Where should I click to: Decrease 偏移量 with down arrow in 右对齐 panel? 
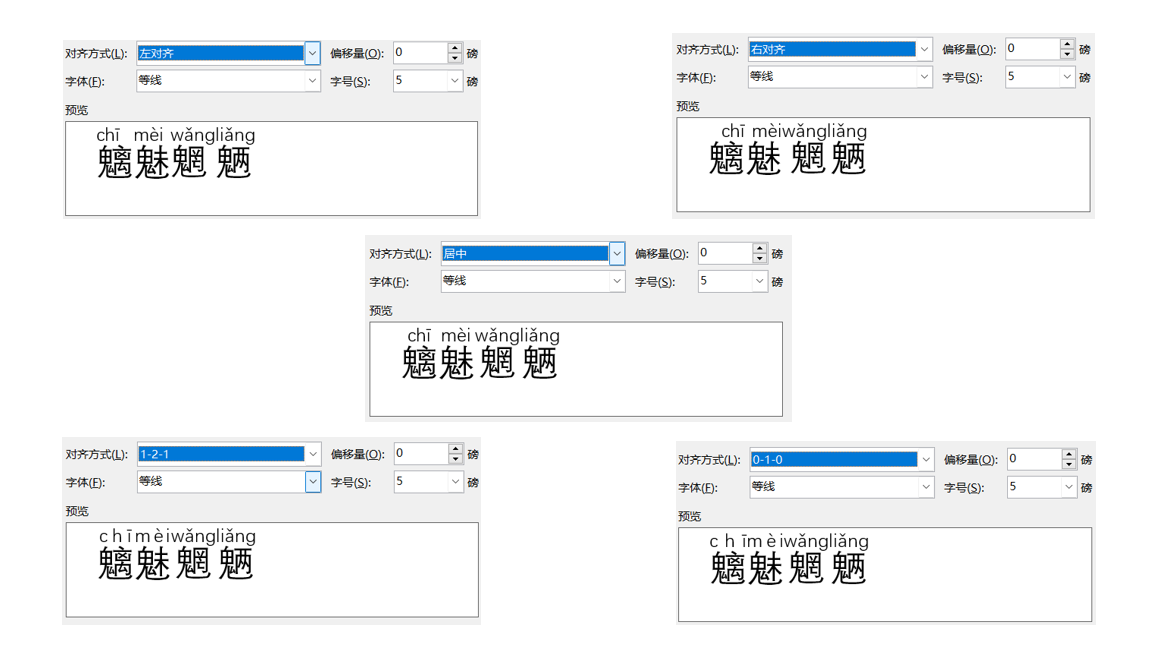pyautogui.click(x=1067, y=54)
